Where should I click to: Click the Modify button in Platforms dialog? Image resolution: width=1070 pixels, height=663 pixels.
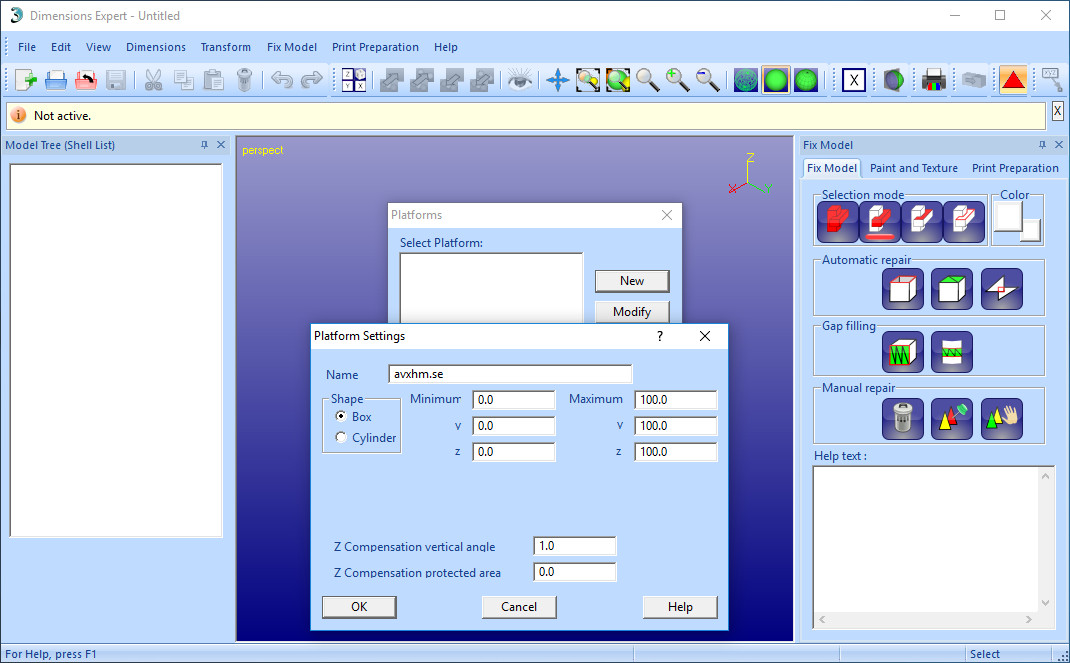632,312
